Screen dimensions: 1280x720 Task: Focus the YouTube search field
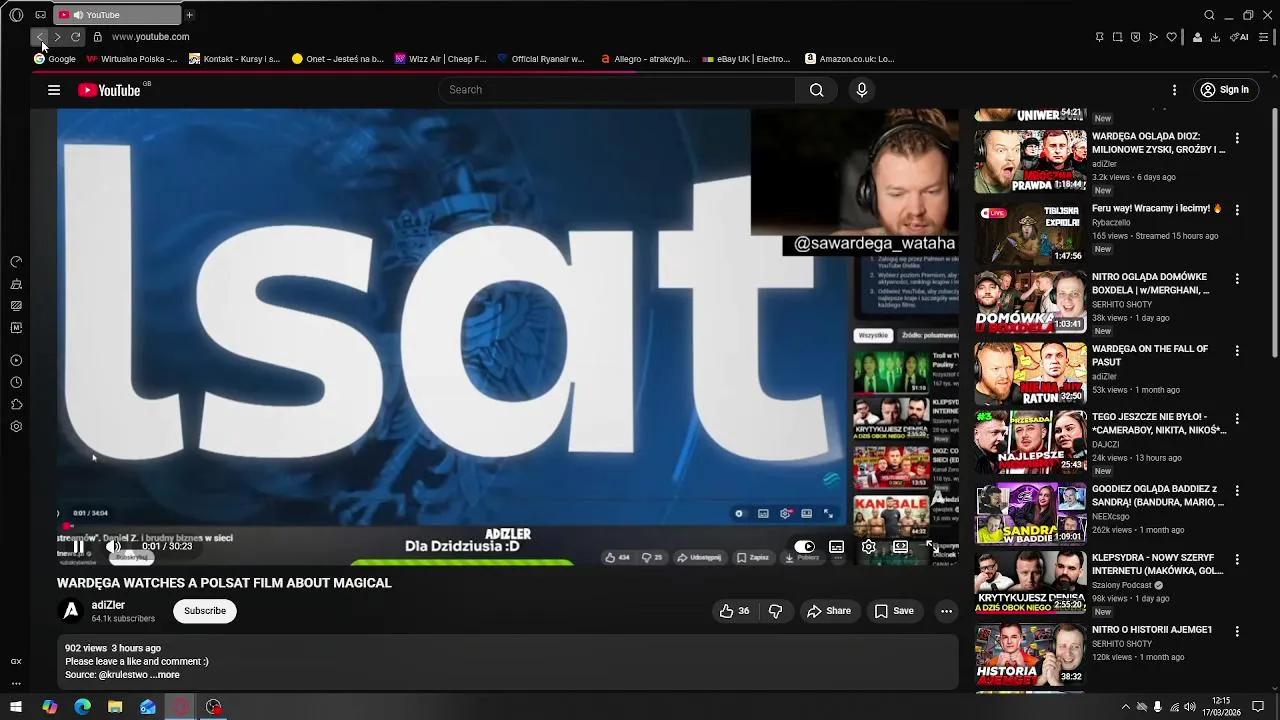[x=617, y=90]
